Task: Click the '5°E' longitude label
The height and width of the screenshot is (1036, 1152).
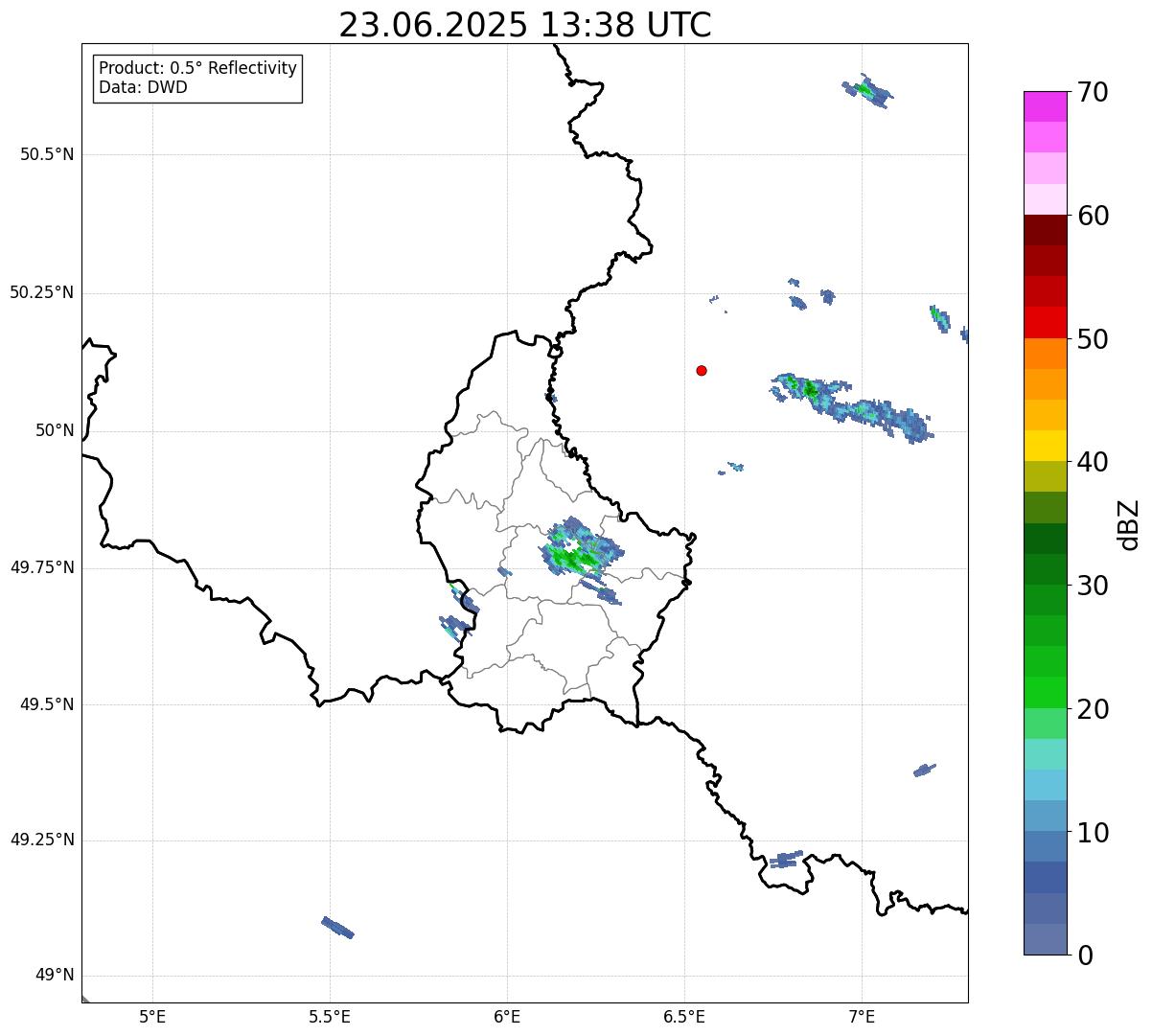Action: 152,1017
